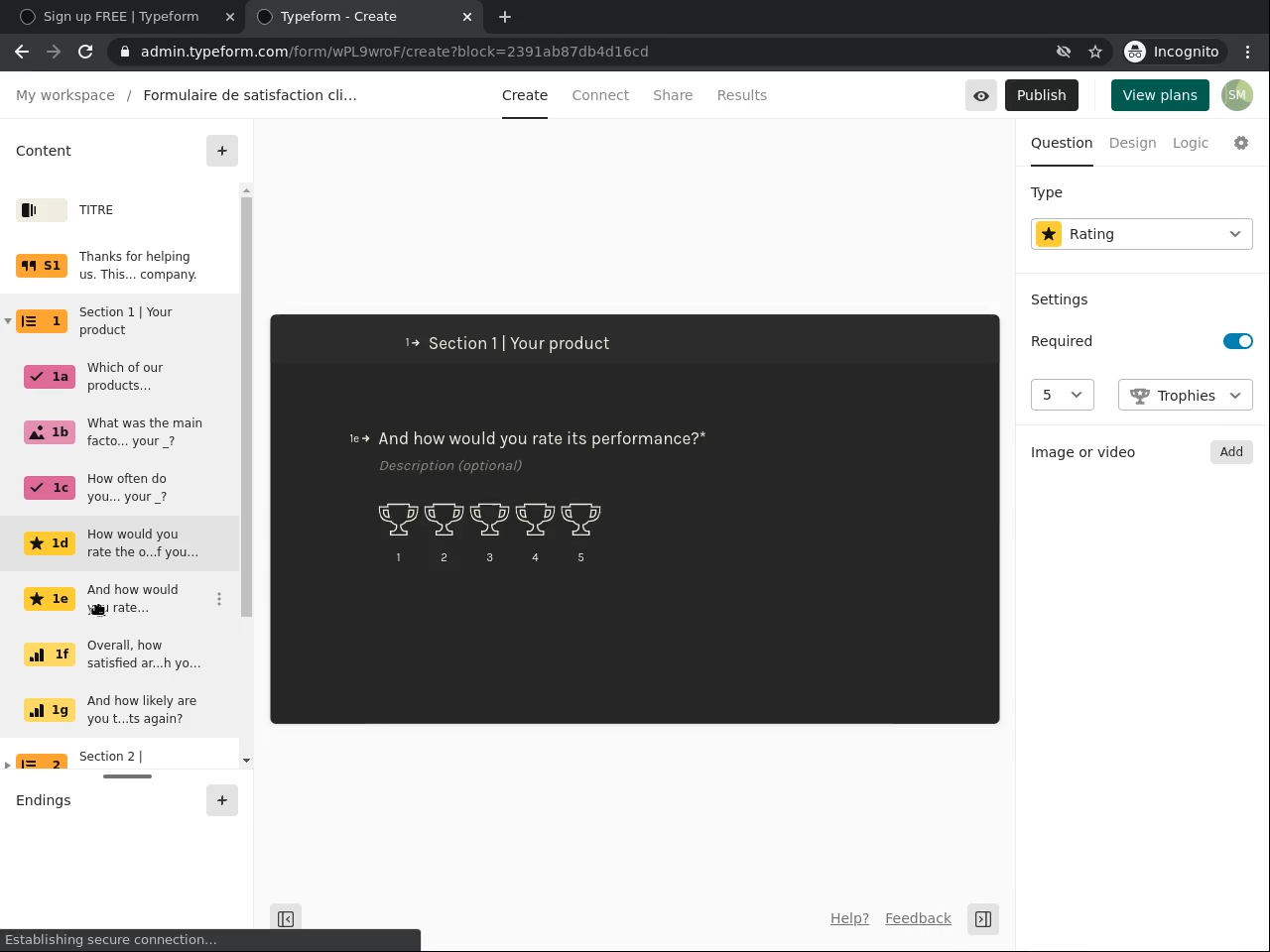Click the browser address bar URL
The image size is (1270, 952).
pyautogui.click(x=394, y=52)
